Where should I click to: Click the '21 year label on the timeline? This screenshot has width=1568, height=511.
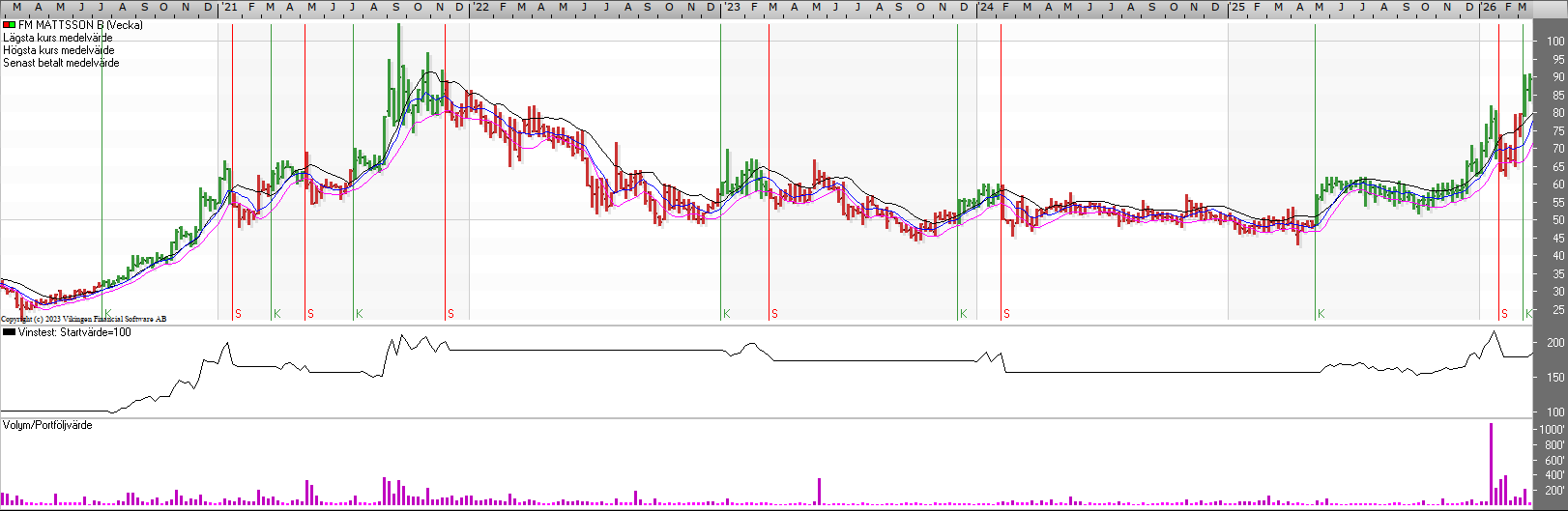229,7
